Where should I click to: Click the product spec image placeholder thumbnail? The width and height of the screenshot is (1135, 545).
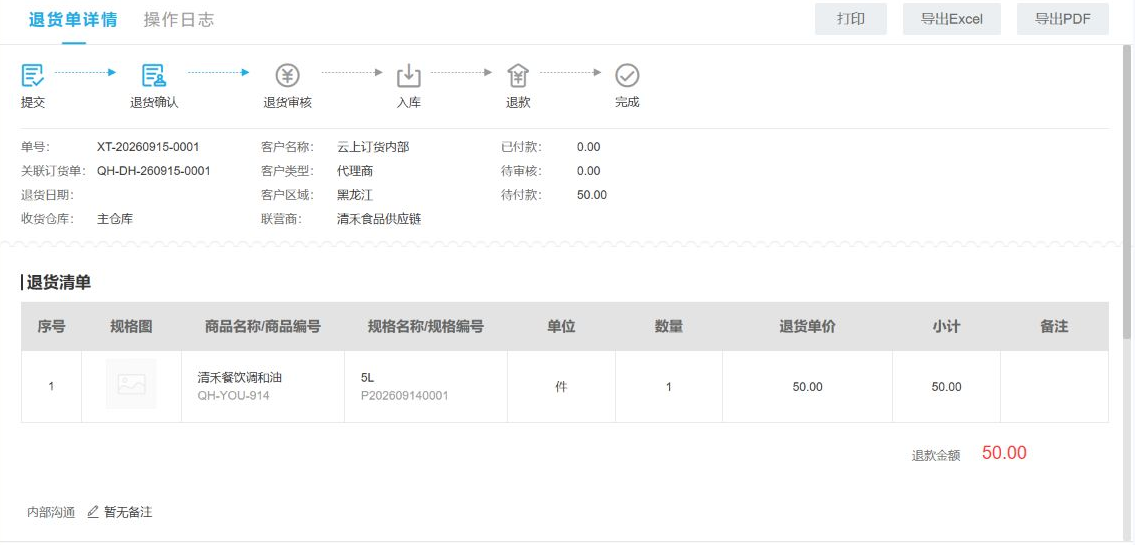(131, 384)
